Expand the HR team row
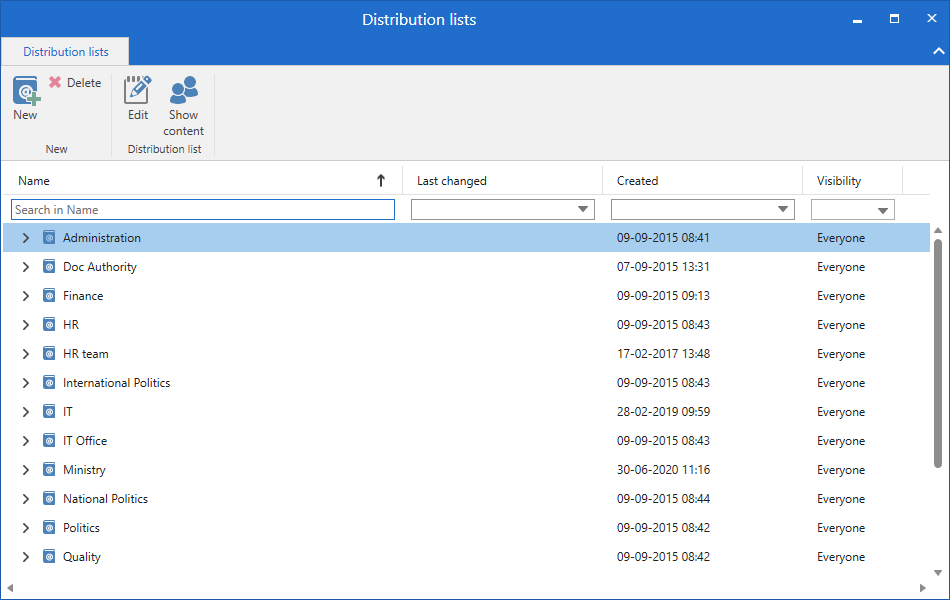The height and width of the screenshot is (600, 950). coord(25,354)
